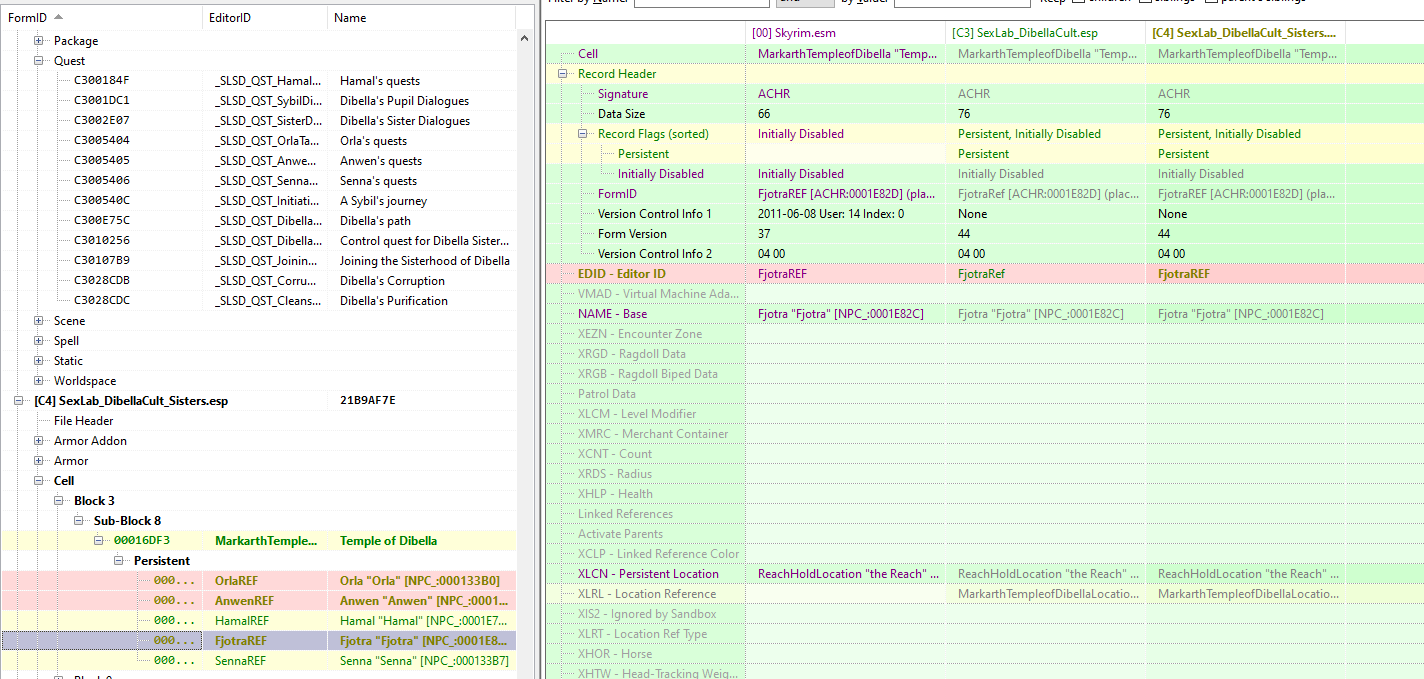Select quest C3001DC1 Dibella's Pupil Dialogues
This screenshot has width=1424, height=679.
tap(258, 101)
